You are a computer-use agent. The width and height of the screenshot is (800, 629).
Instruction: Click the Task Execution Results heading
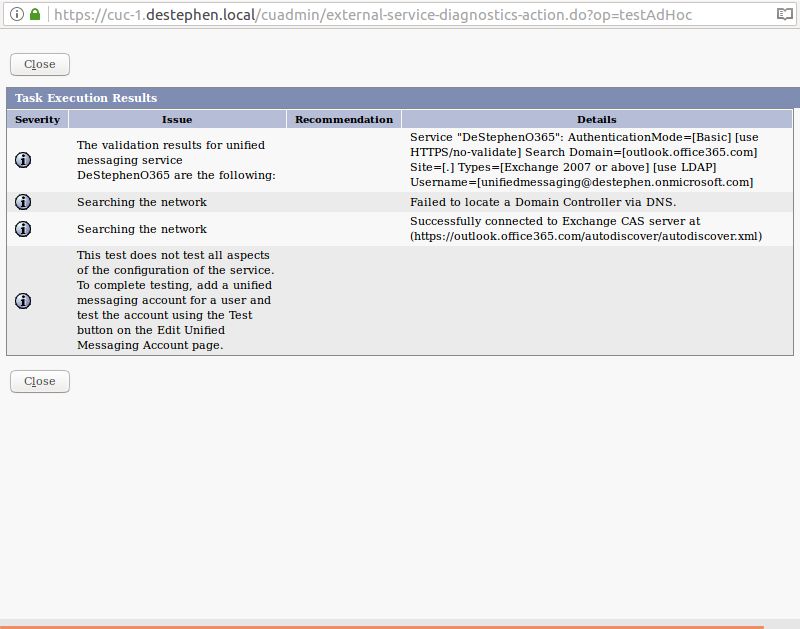[x=86, y=98]
